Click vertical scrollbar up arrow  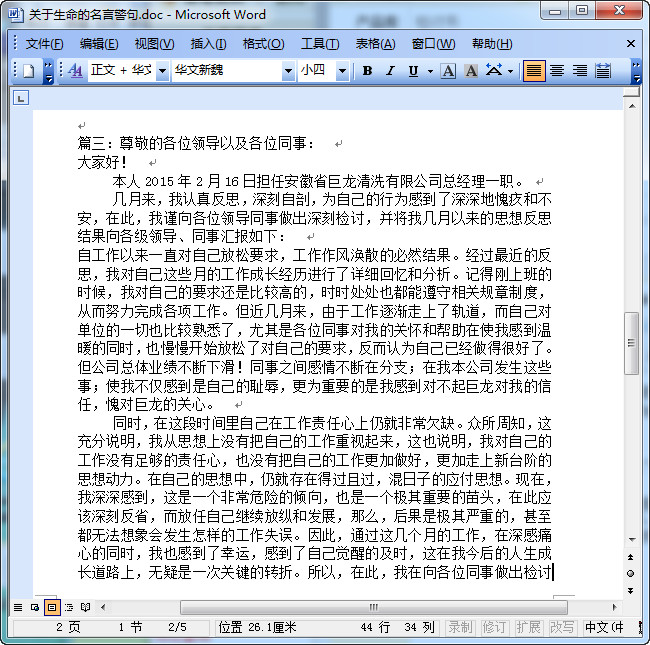[x=632, y=106]
